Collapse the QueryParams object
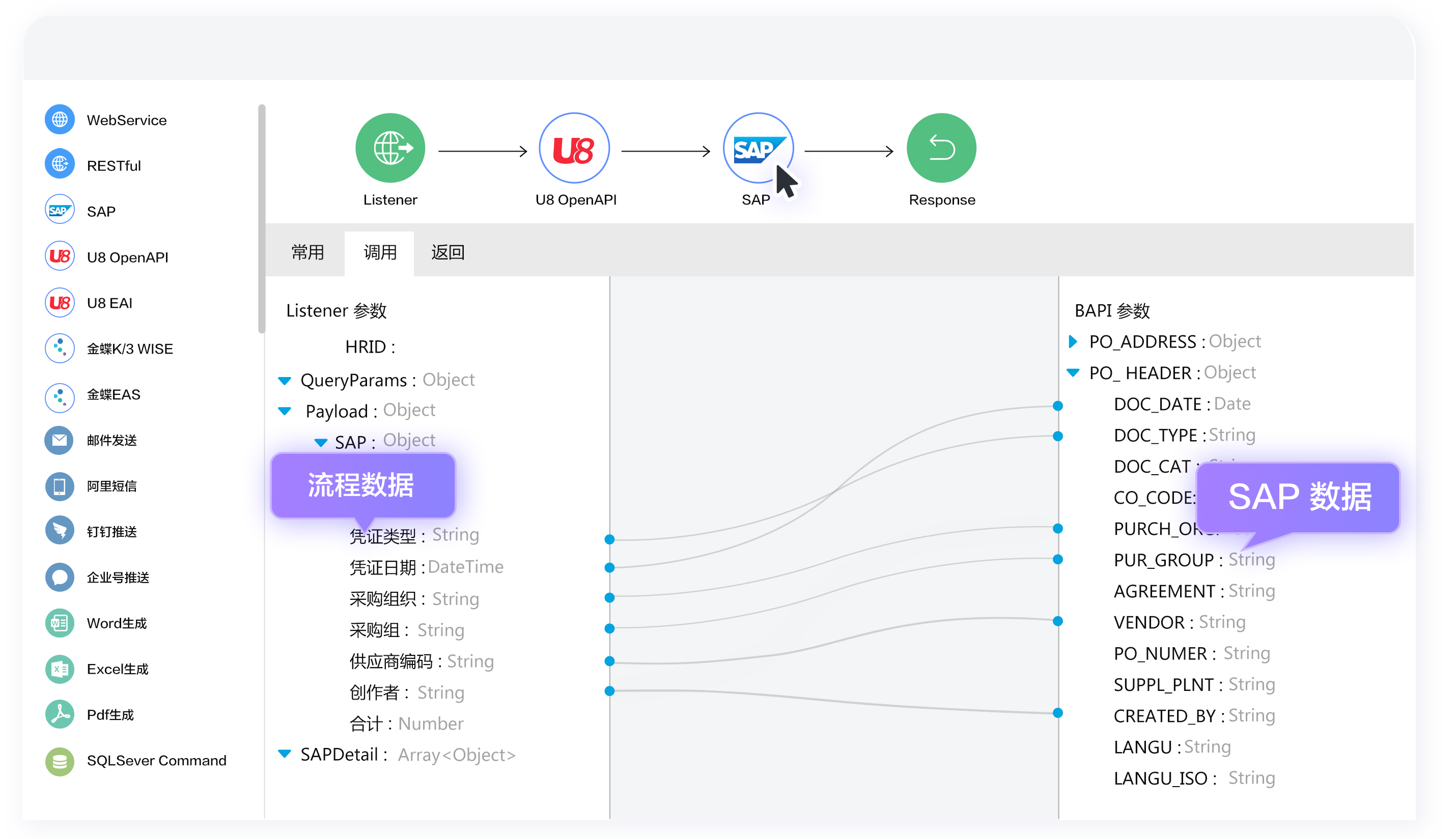Screen dimensions: 1456x839 click(285, 380)
